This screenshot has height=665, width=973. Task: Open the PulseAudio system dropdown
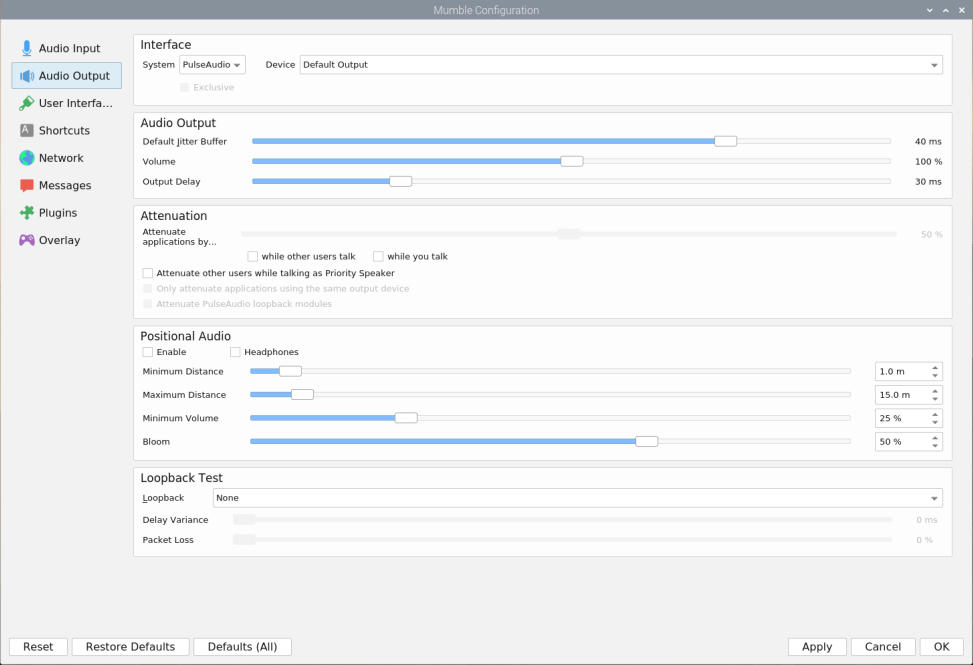[212, 65]
